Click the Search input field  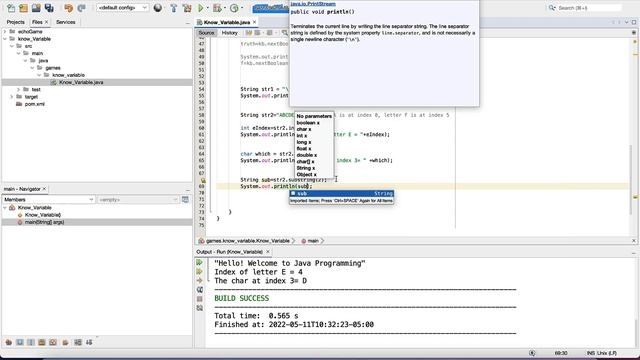coord(589,8)
